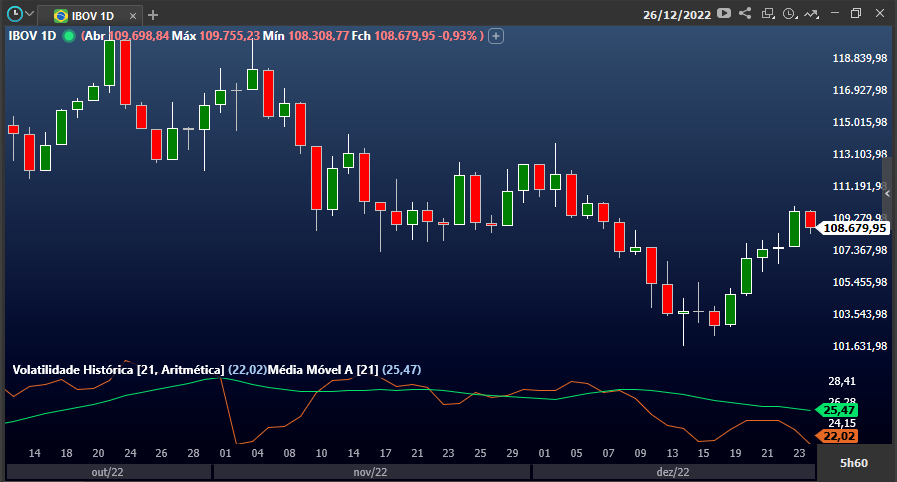Open the duplicate window icon menu
This screenshot has height=482, width=897.
point(768,14)
